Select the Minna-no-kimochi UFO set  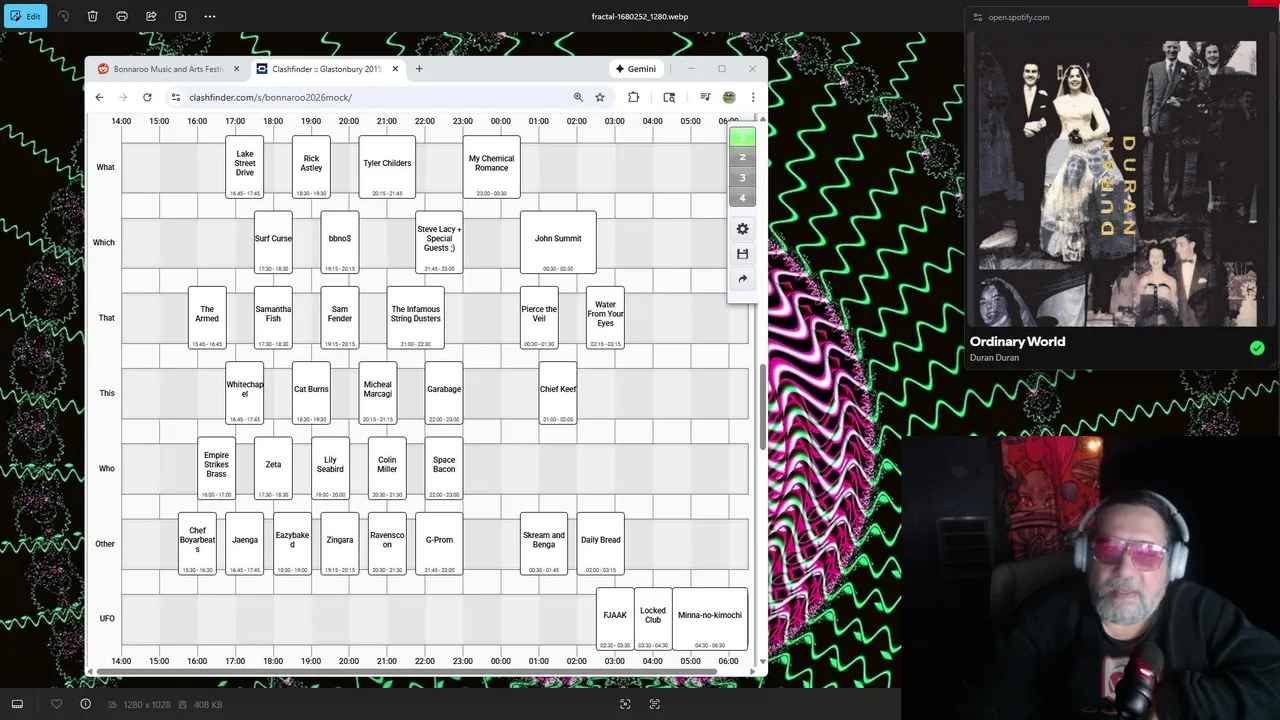(710, 619)
